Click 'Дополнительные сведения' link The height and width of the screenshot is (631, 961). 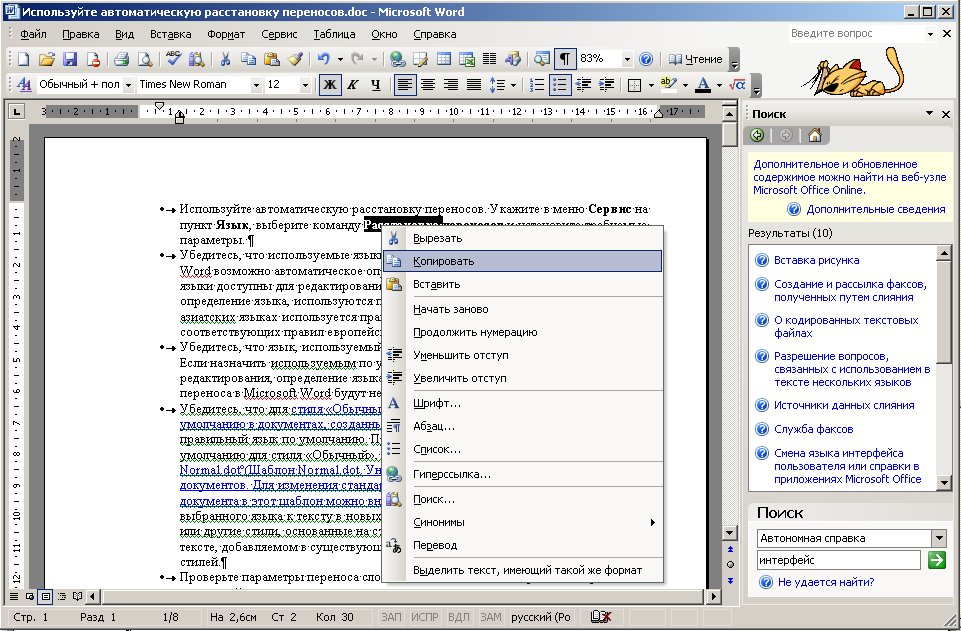point(876,210)
